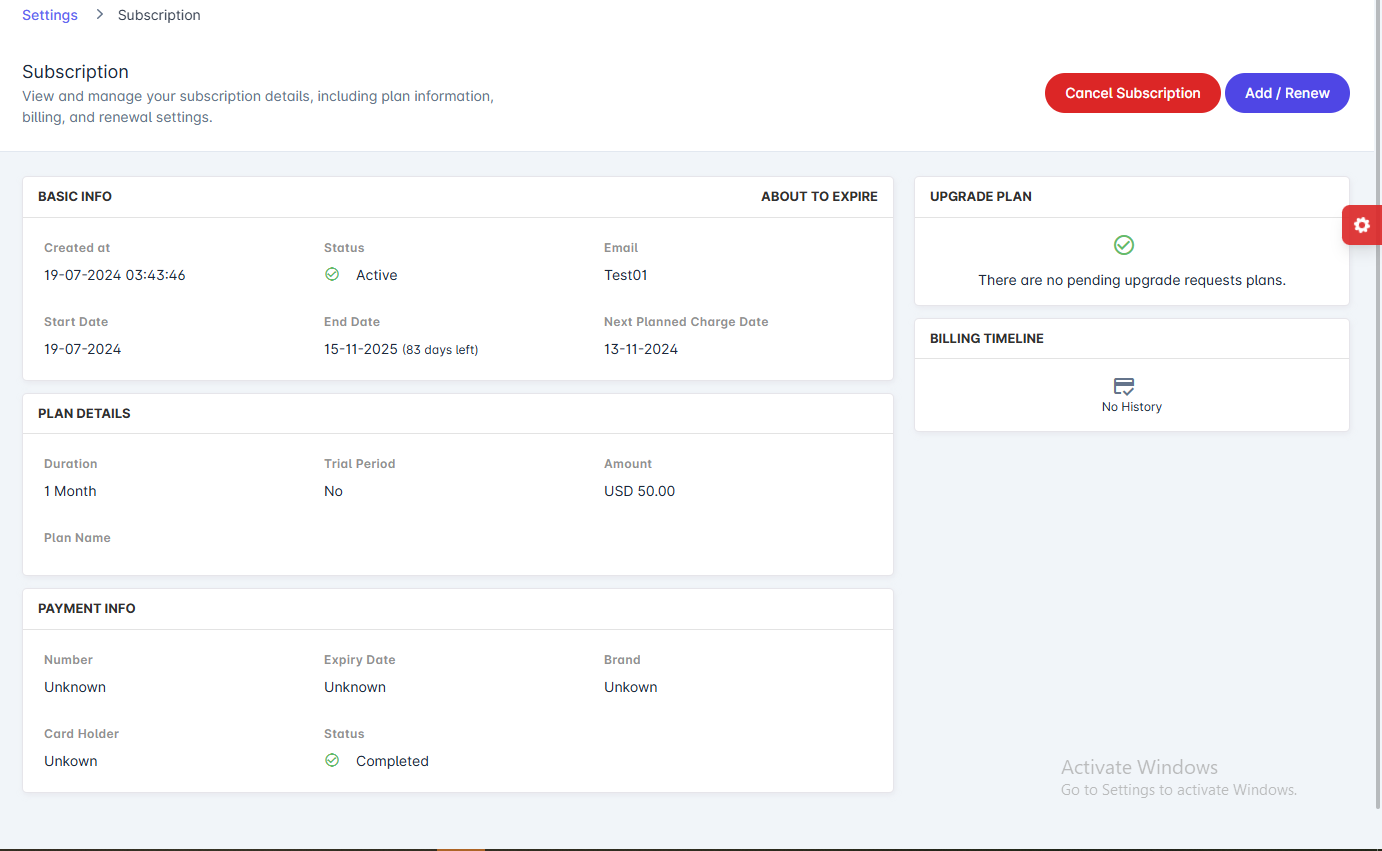The image size is (1382, 851).
Task: Click the green check icon in Upgrade Plan
Action: 1124,245
